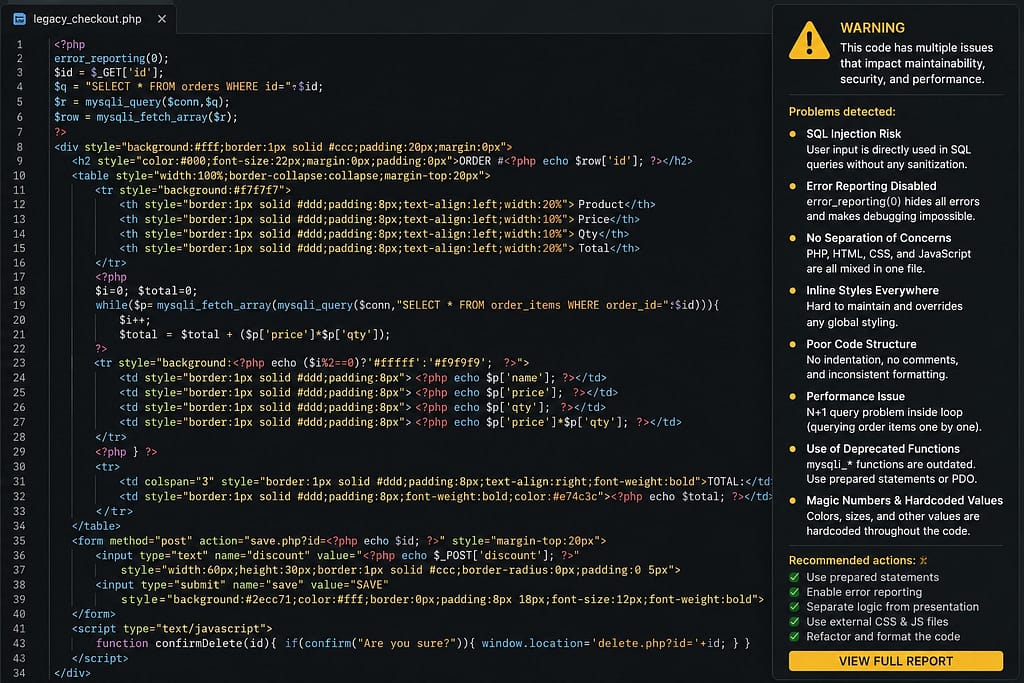Click the PHP file icon on the tab
Viewport: 1024px width, 683px height.
pyautogui.click(x=20, y=19)
